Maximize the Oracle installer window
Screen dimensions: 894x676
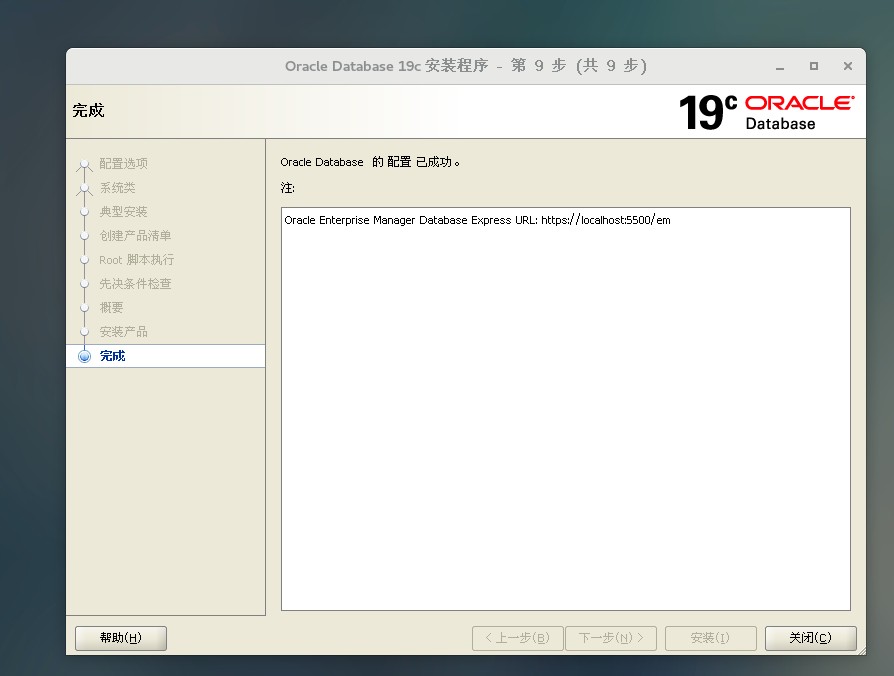tap(814, 66)
